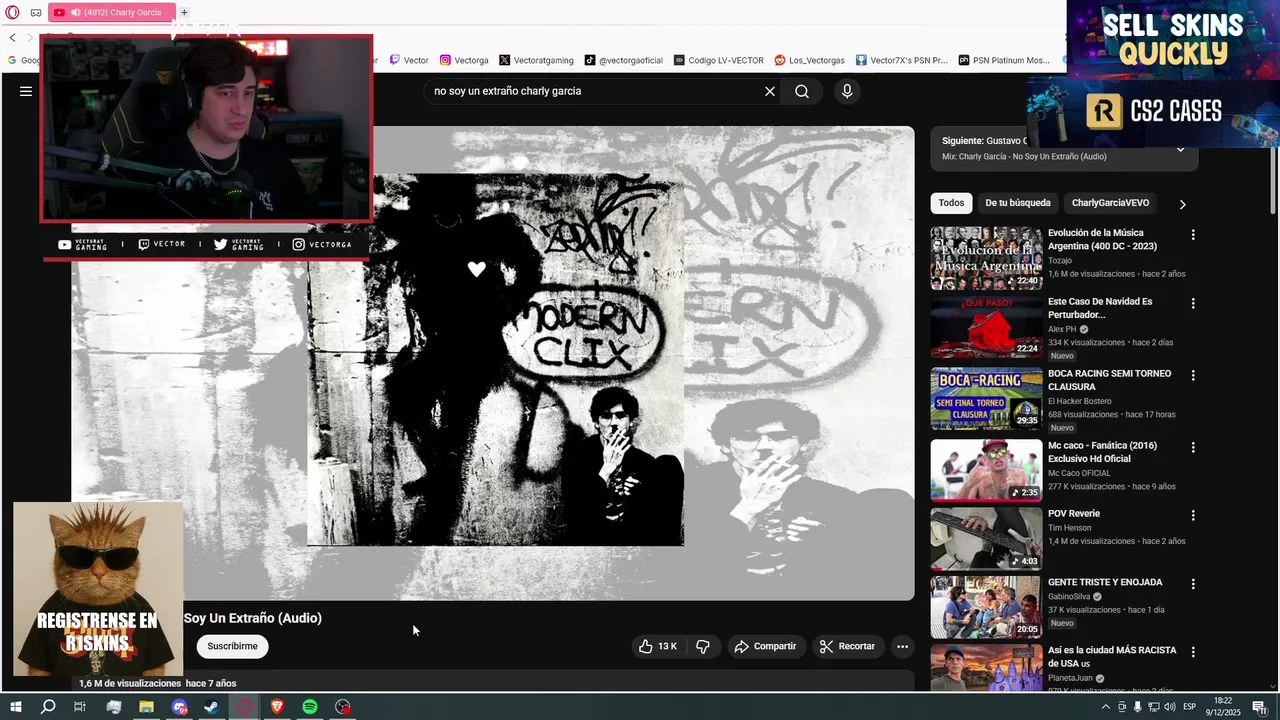Open options for Evolución de la Música Argentina
This screenshot has height=720, width=1280.
coord(1192,235)
